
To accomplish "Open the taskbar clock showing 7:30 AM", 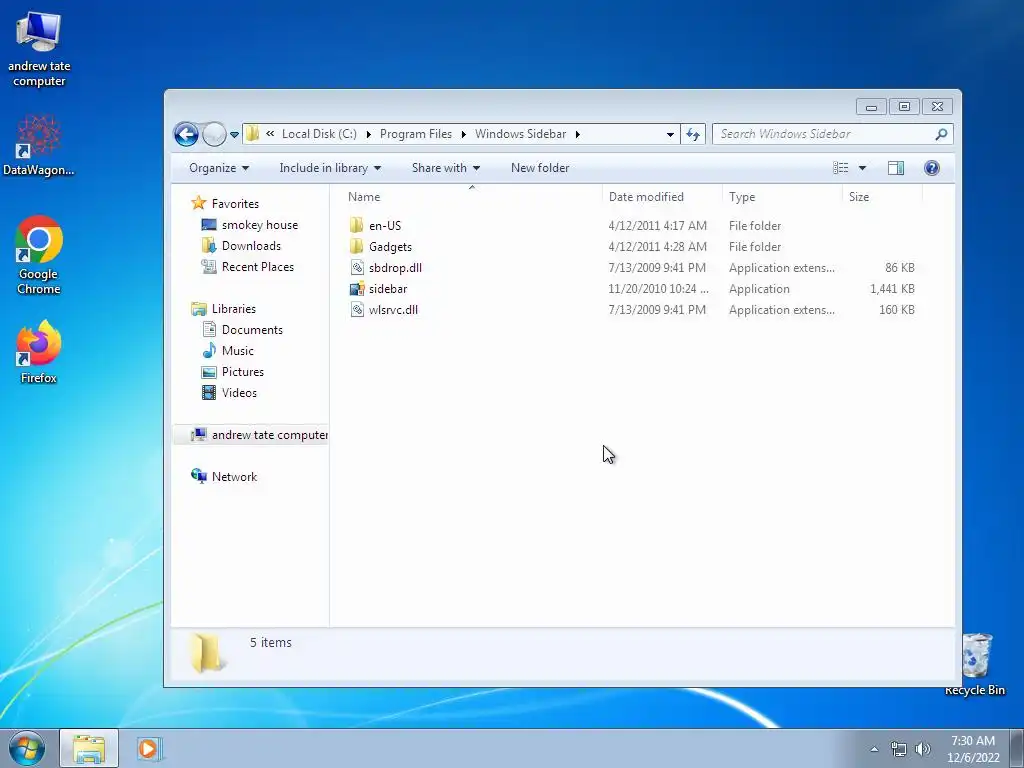I will point(973,749).
